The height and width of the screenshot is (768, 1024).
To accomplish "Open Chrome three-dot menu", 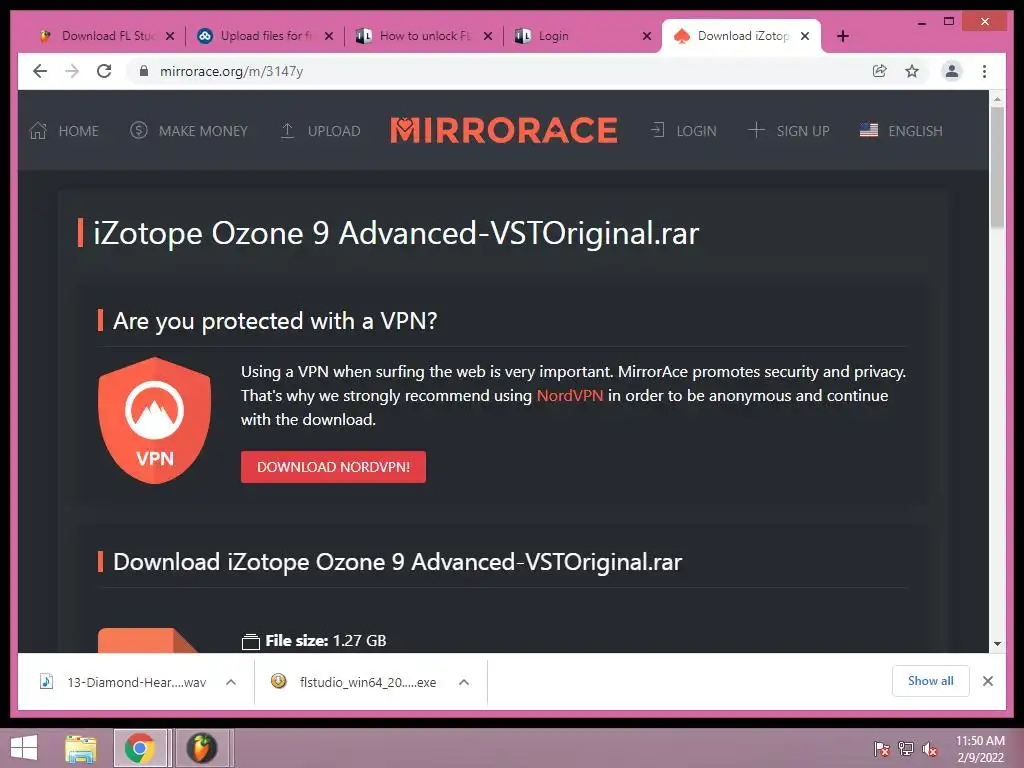I will [x=984, y=71].
